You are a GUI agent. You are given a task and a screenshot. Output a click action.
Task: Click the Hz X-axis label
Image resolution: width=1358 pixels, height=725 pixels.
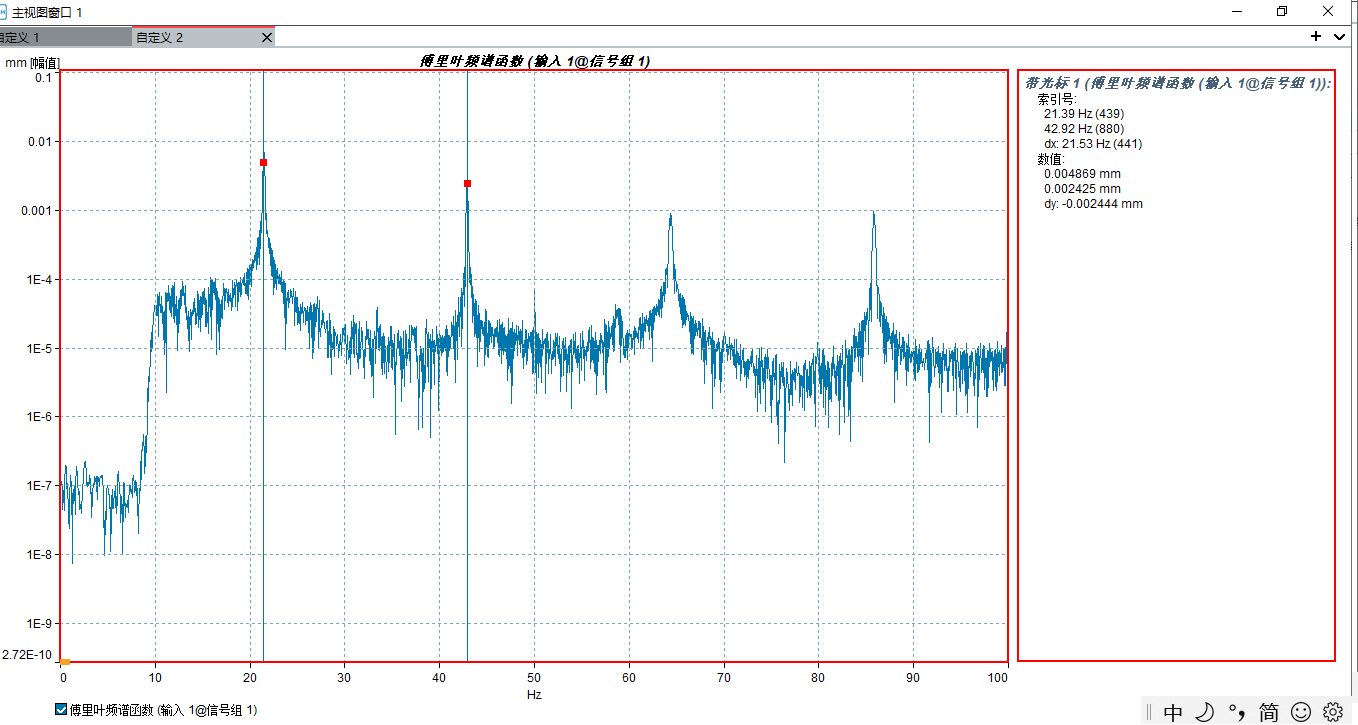tap(534, 694)
